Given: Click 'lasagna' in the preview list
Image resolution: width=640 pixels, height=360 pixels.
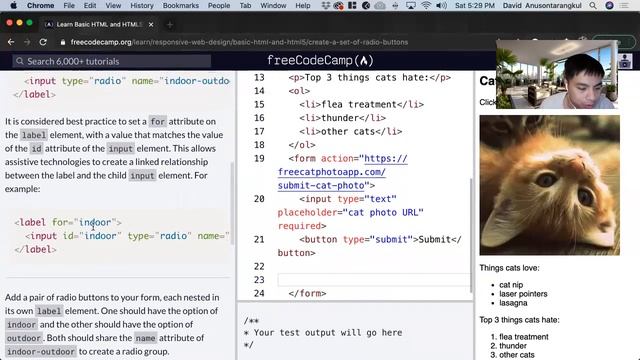Looking at the screenshot, I should (513, 303).
